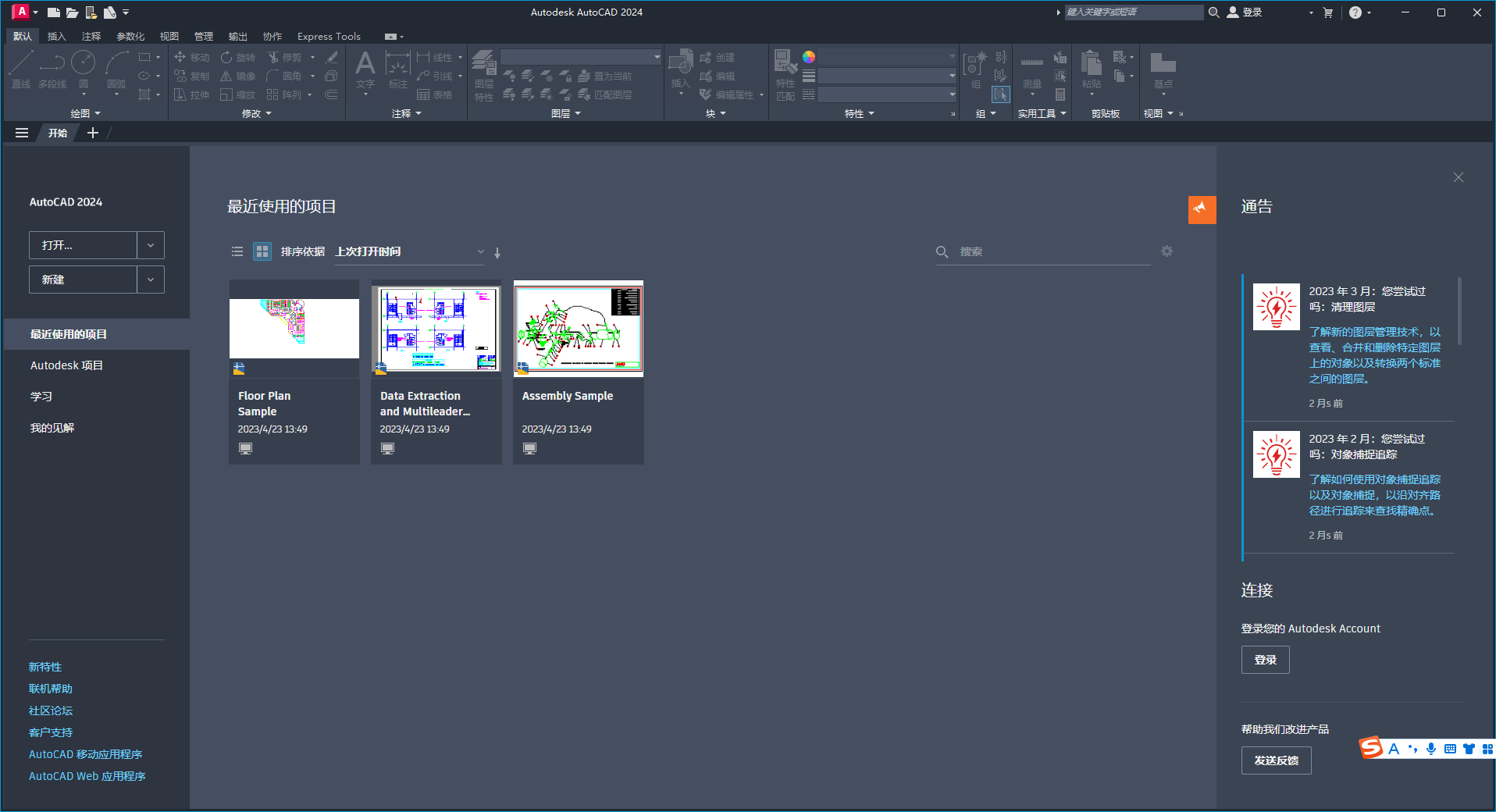Click the help question mark icon
Image resolution: width=1496 pixels, height=812 pixels.
[1355, 12]
